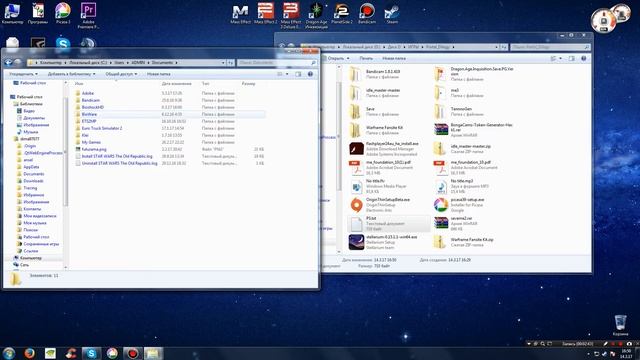640x360 pixels.
Task: Open view options dropdown in Documents window
Action: click(287, 74)
